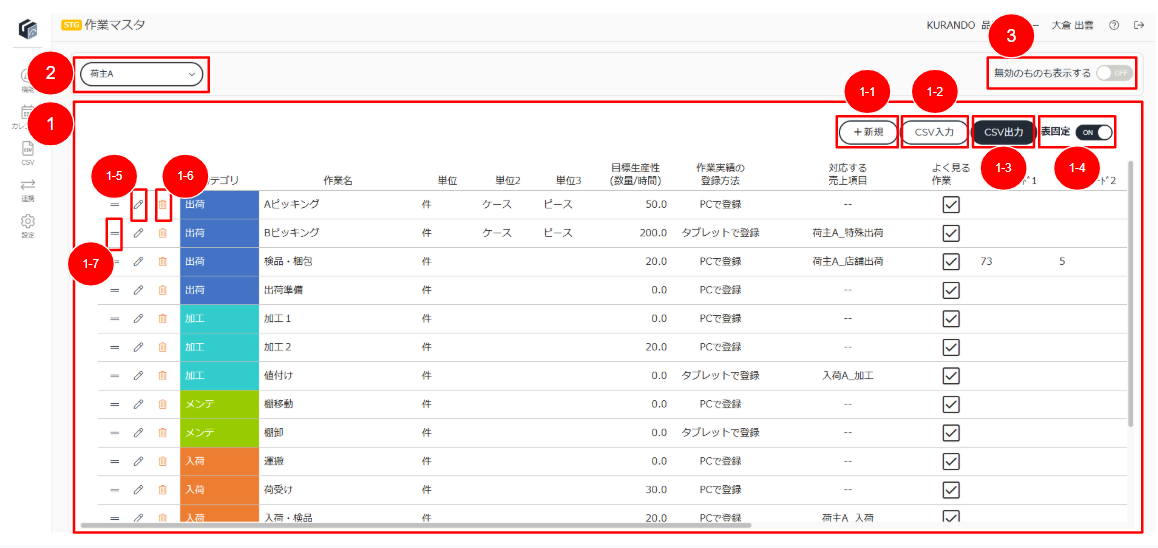Edit the Aピッキング row with pencil icon

coord(138,205)
